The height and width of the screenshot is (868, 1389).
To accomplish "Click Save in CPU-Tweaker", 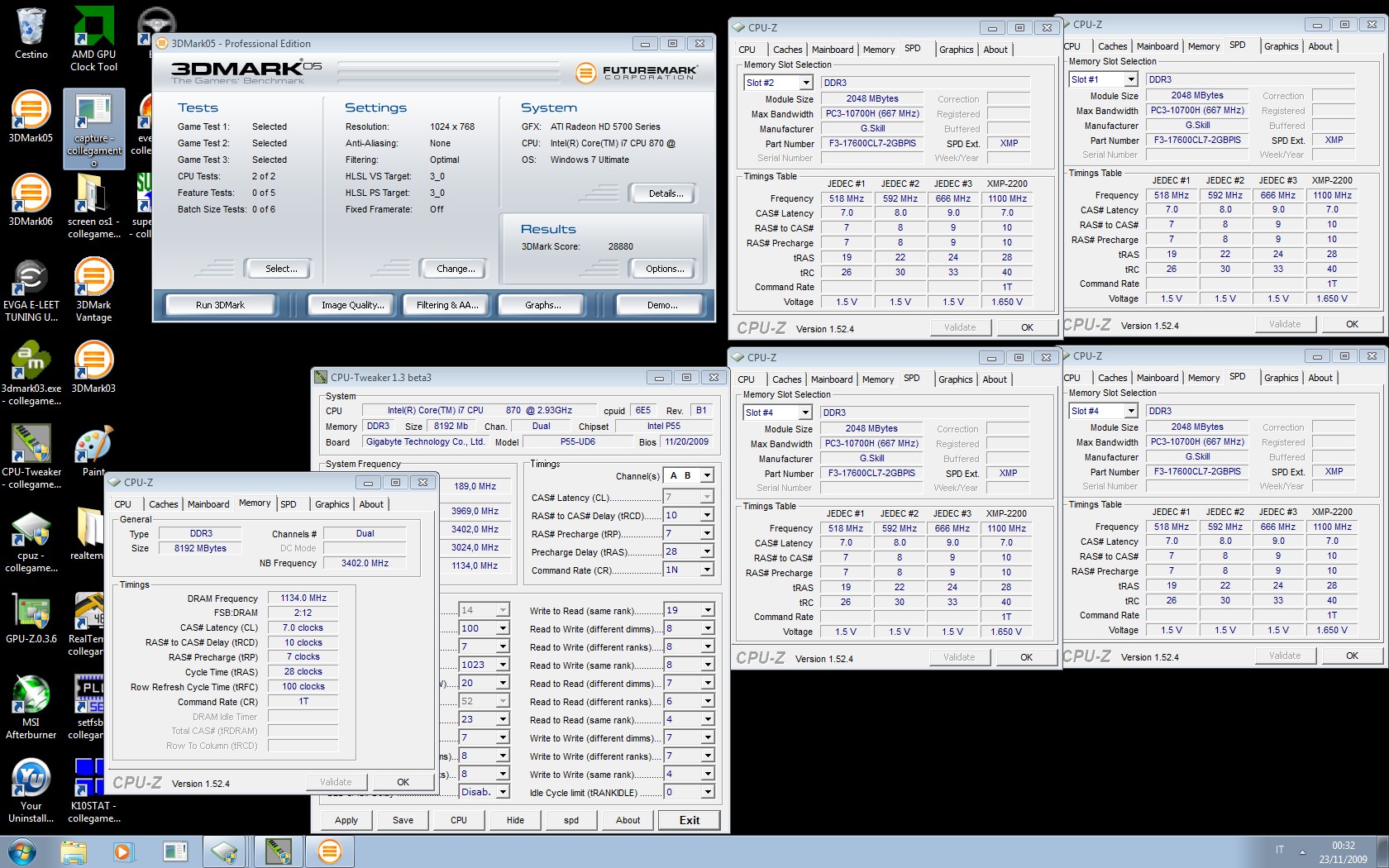I will (403, 820).
